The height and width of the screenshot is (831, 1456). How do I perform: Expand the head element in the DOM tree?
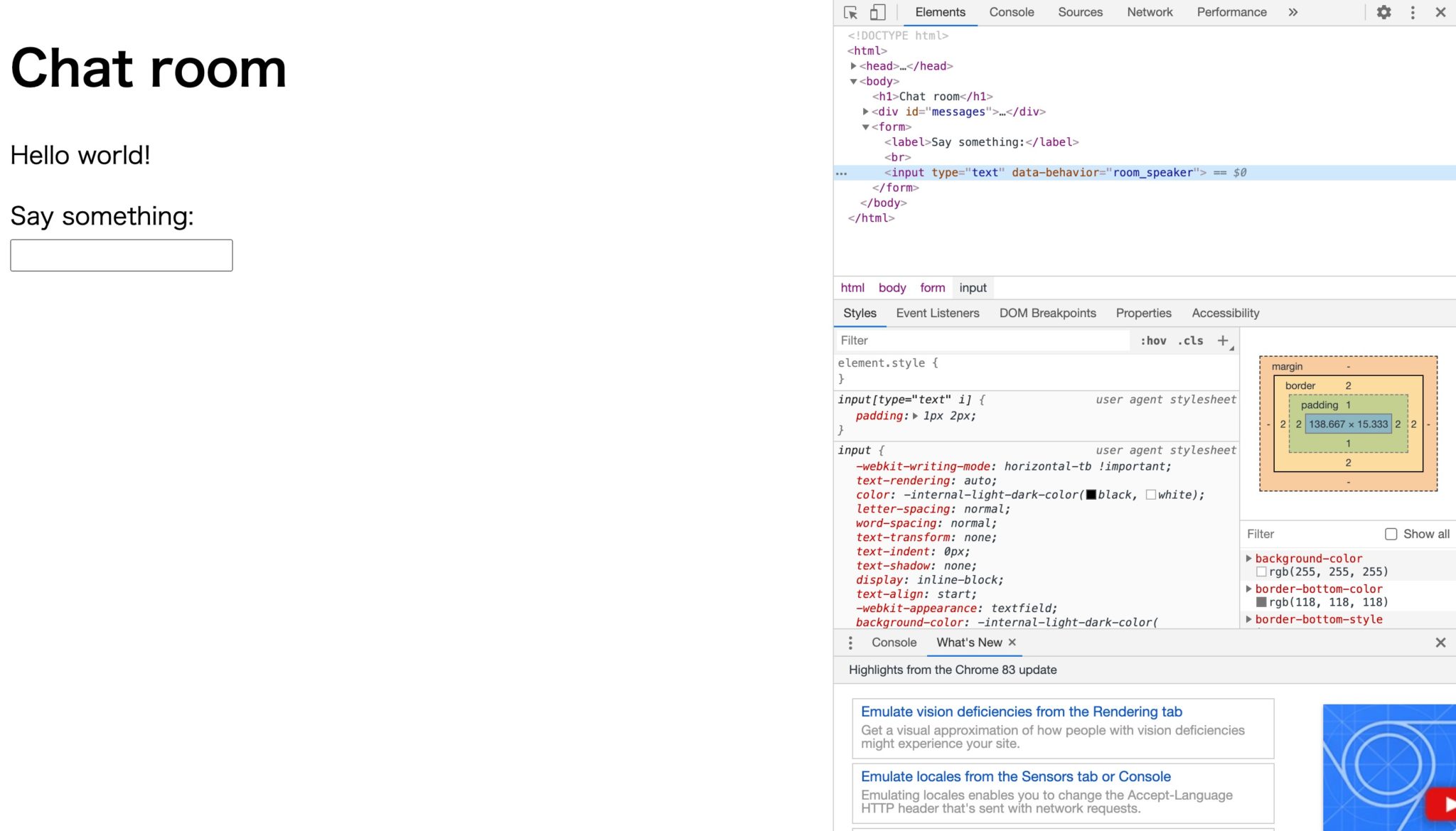coord(855,65)
